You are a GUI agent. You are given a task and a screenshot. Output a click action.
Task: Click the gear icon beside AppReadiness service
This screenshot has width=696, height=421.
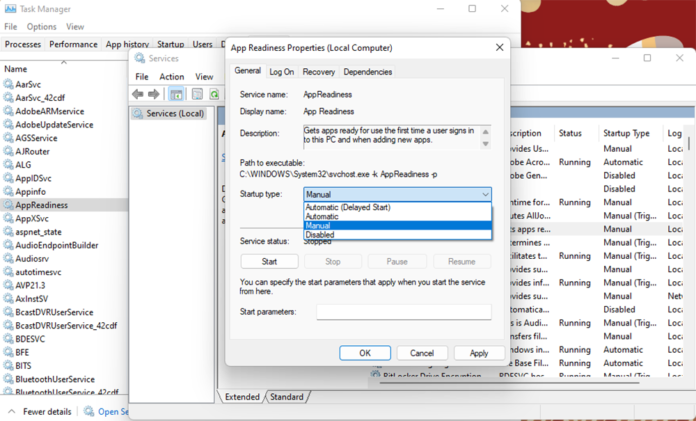9,205
